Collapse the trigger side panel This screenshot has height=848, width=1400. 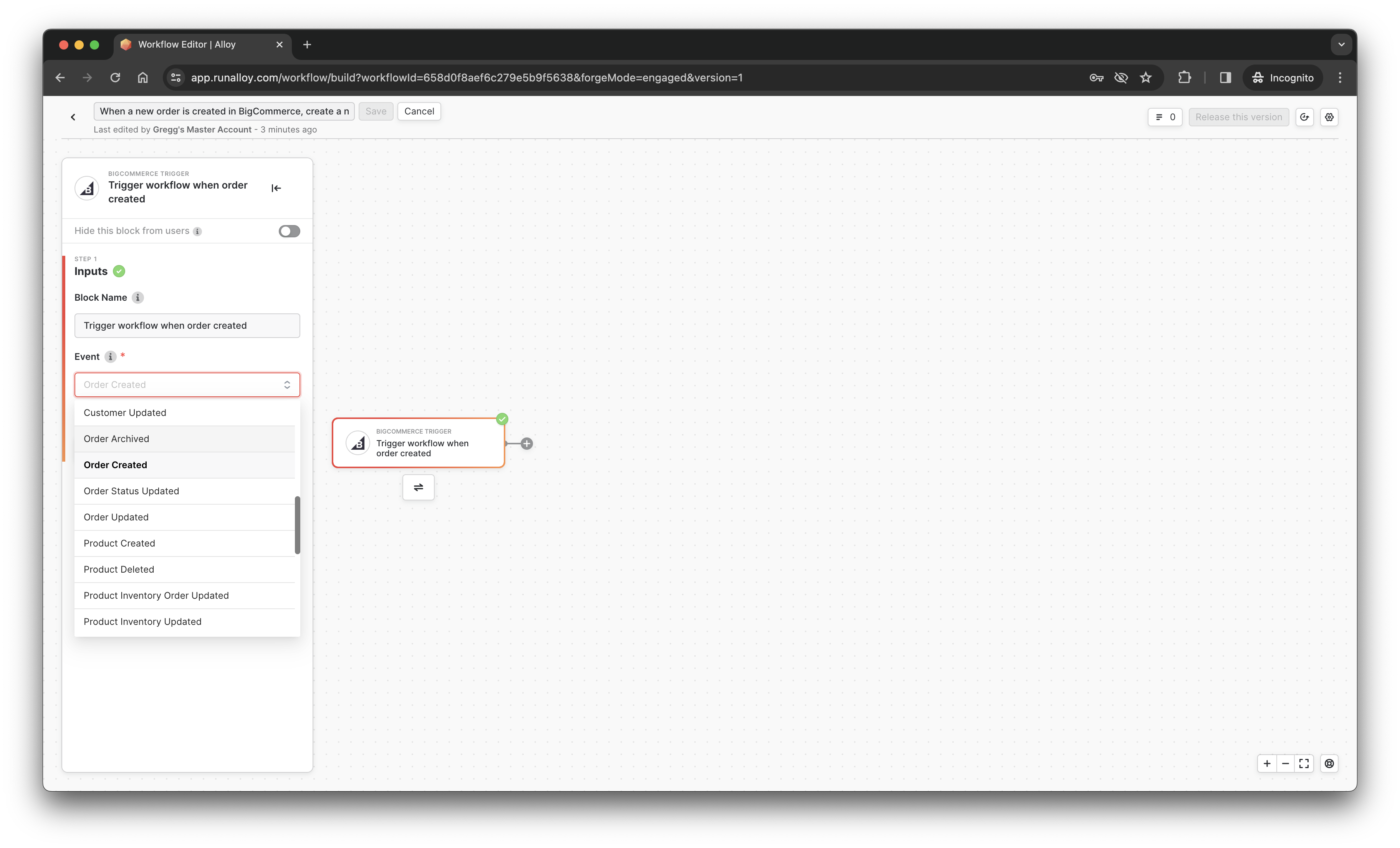(276, 188)
